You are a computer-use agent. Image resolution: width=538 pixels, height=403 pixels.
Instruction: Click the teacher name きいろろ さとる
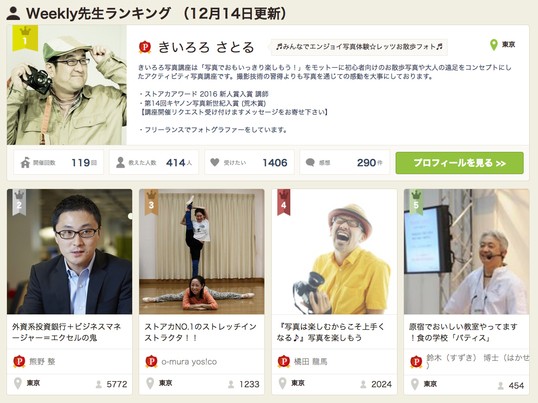[x=206, y=47]
